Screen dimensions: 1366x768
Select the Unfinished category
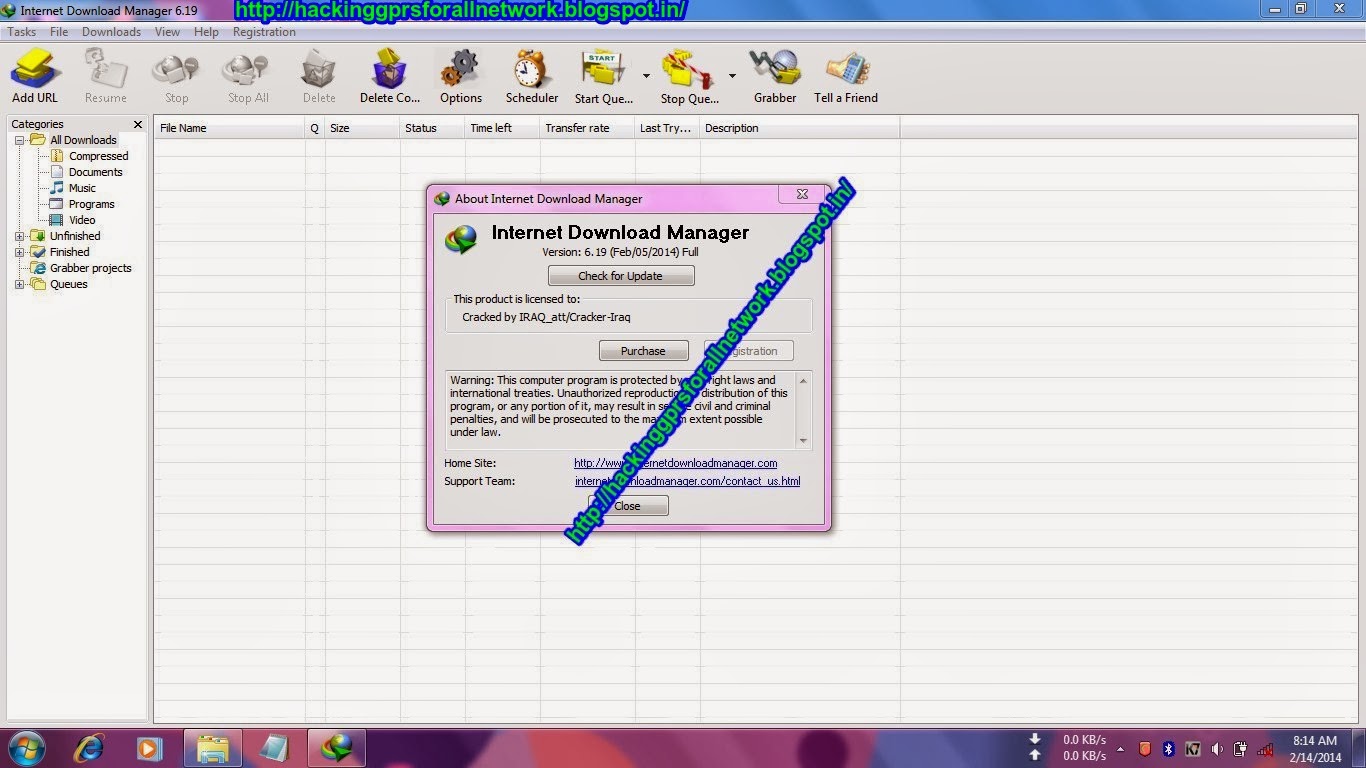pos(75,236)
